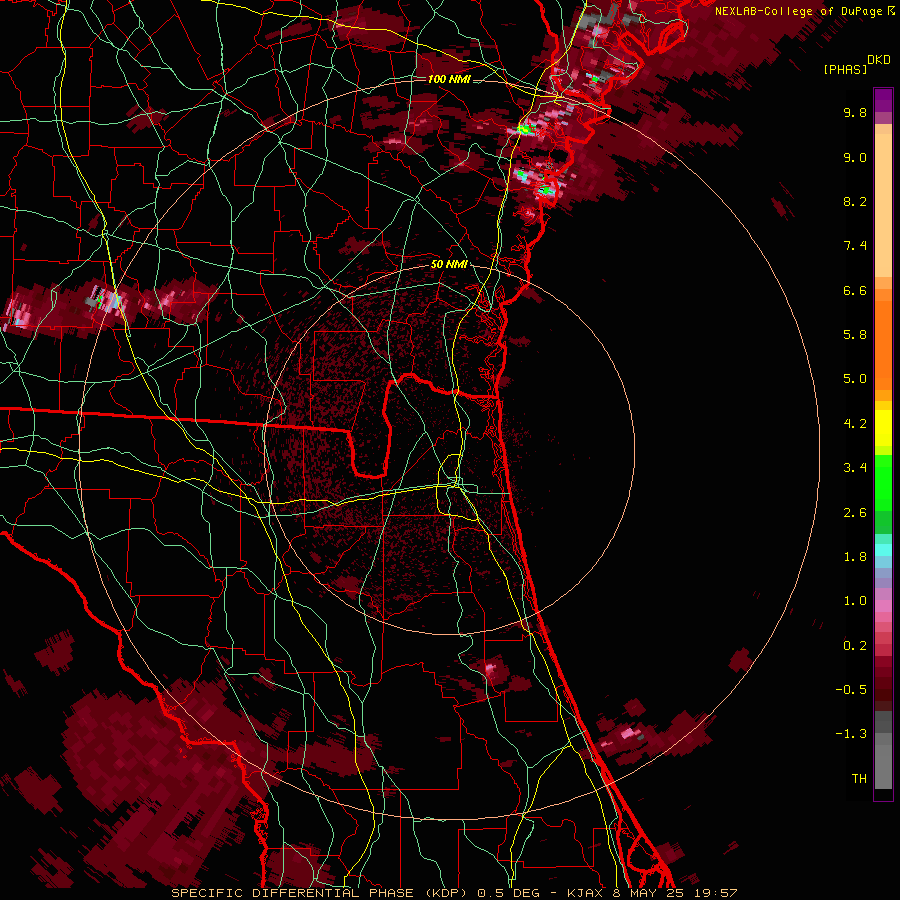Click the 3.4 legend value
The image size is (900, 900).
[855, 468]
